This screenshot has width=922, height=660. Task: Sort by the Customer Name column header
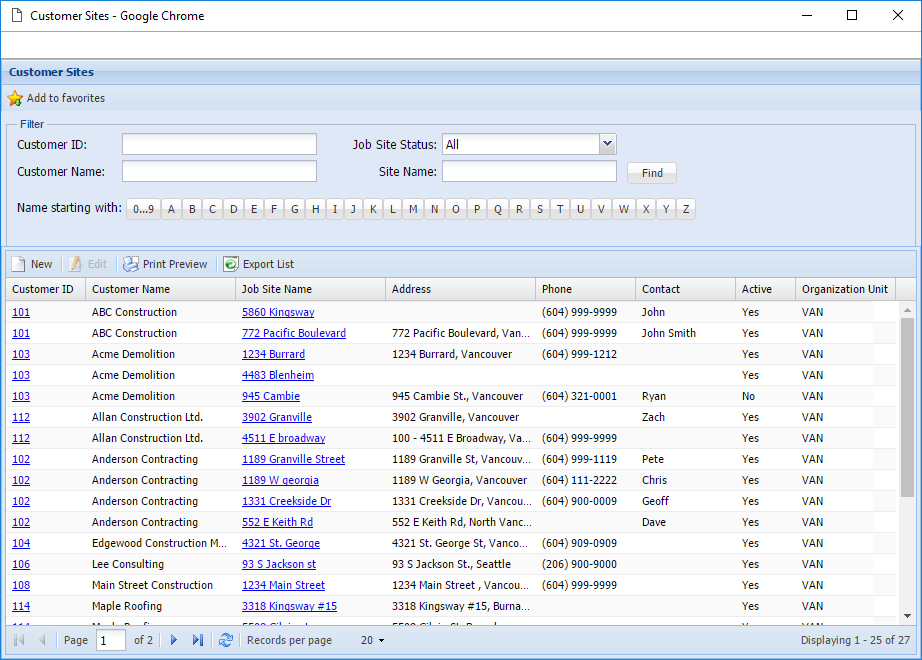pos(131,289)
